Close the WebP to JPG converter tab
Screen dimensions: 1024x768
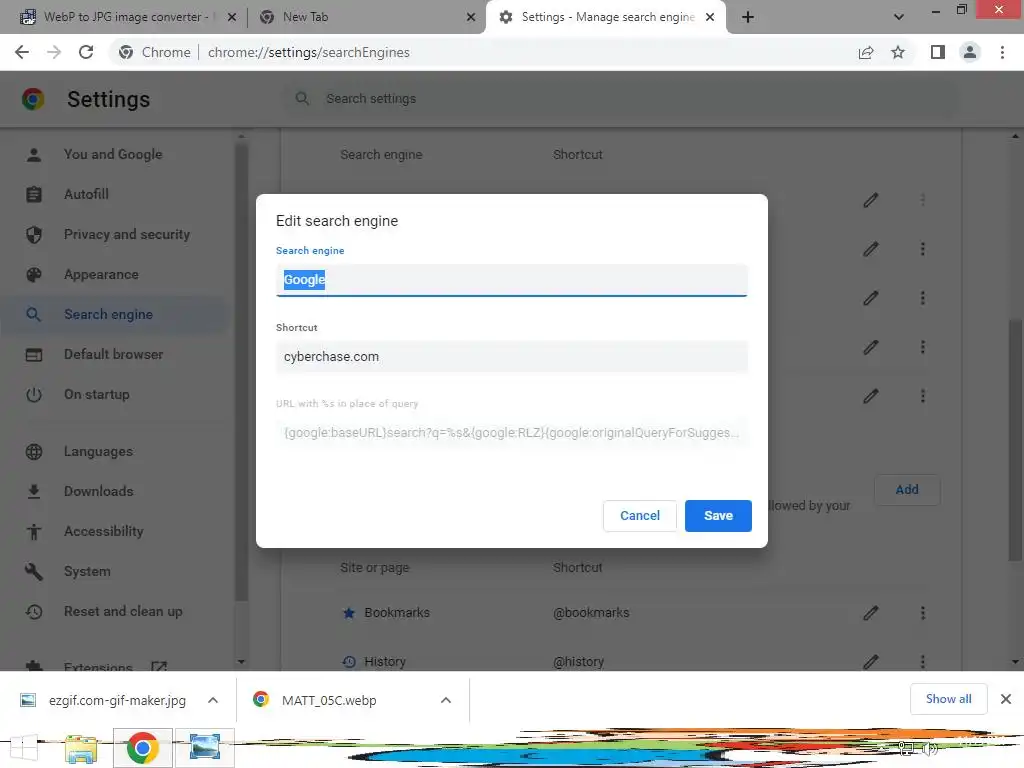point(232,17)
